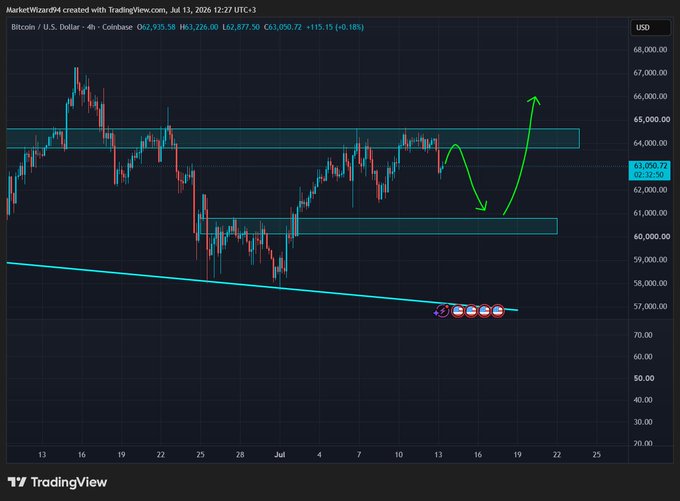Click the 59,000.00 price axis label
Viewport: 680px width, 501px height.
coord(650,259)
